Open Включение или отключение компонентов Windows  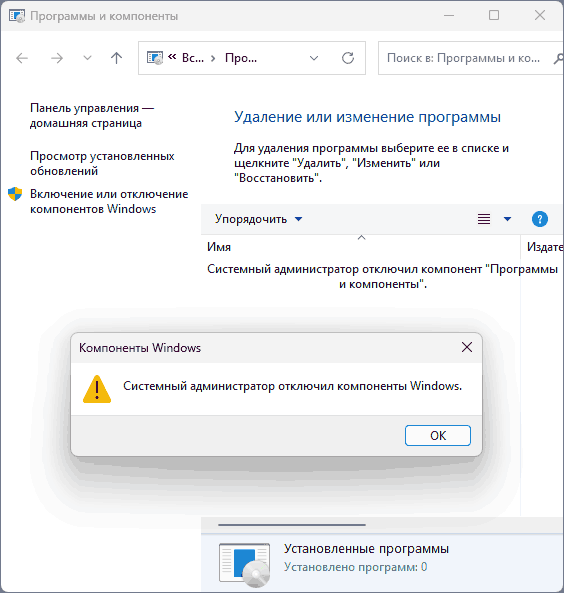[x=109, y=201]
